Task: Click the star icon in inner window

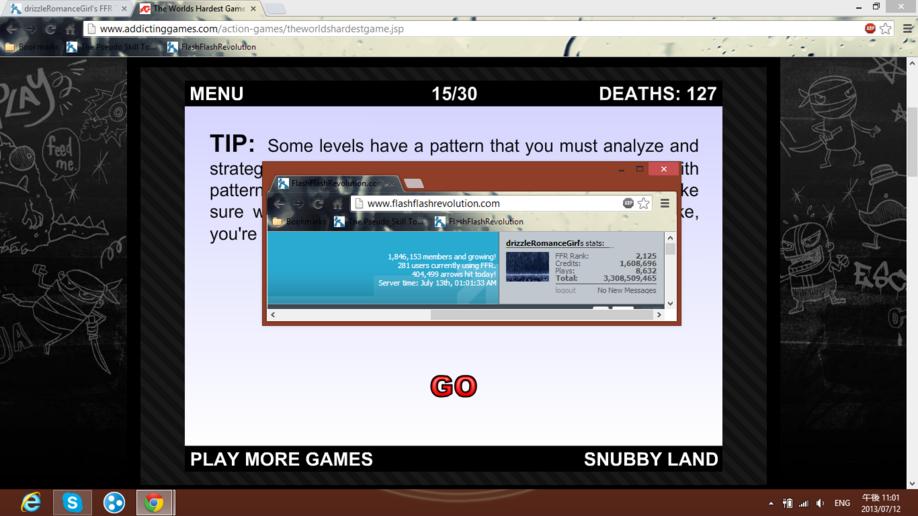Action: pos(643,203)
